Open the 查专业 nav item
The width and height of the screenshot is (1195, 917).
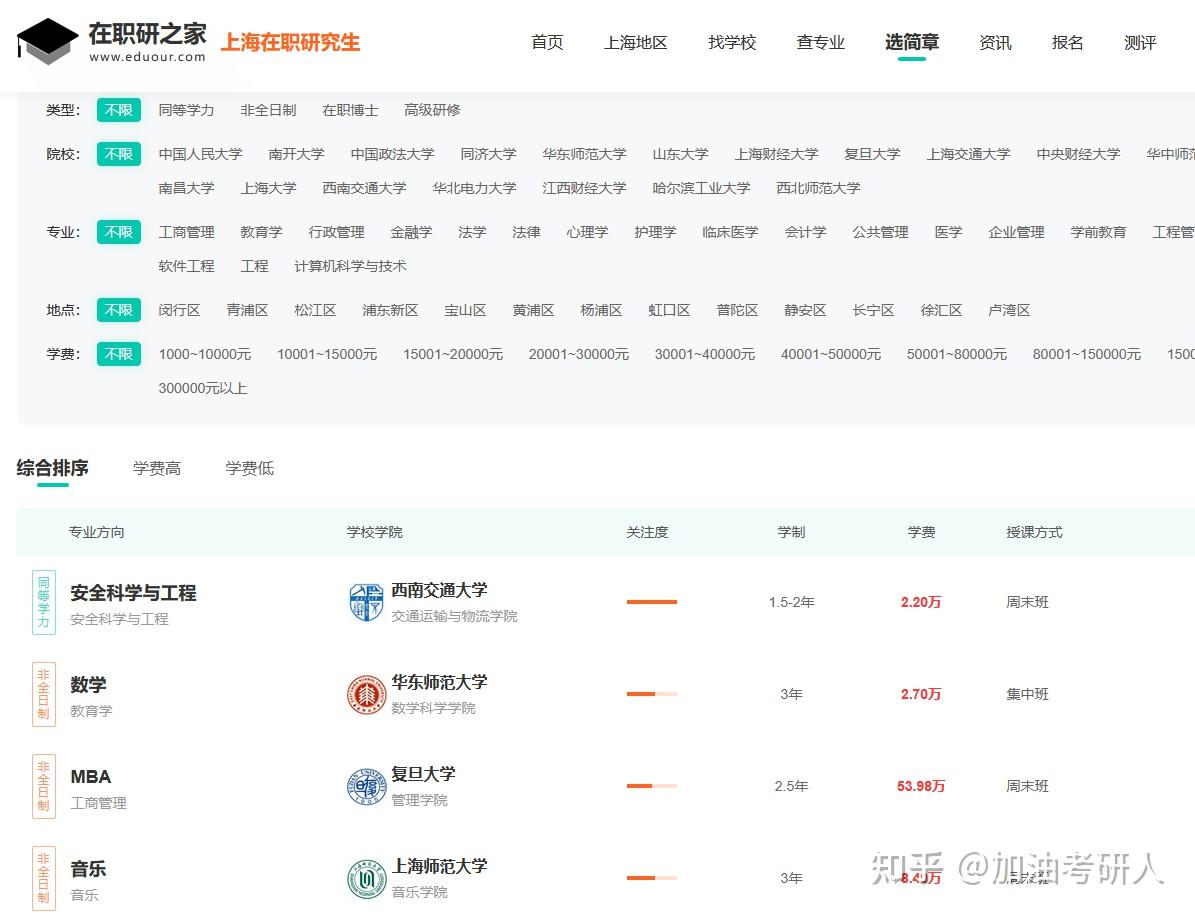821,43
